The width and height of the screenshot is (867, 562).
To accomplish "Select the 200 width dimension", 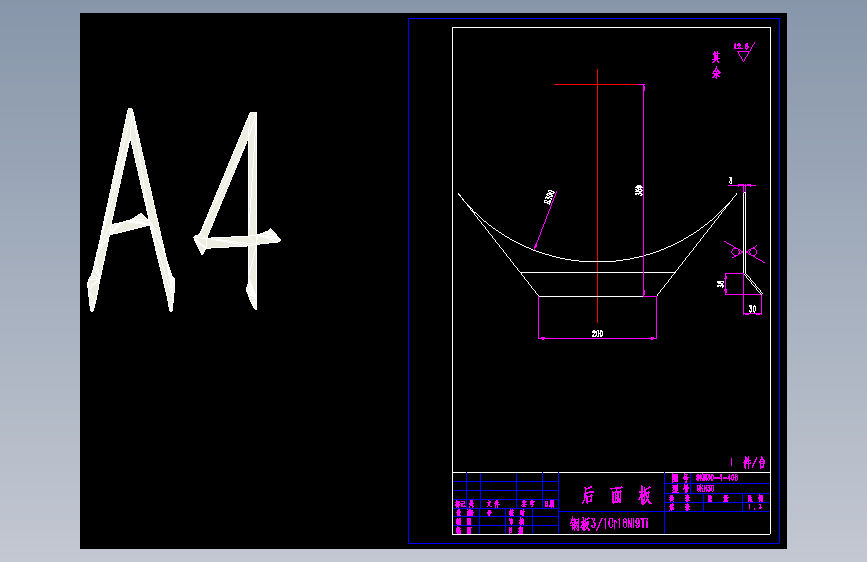I will (x=597, y=334).
